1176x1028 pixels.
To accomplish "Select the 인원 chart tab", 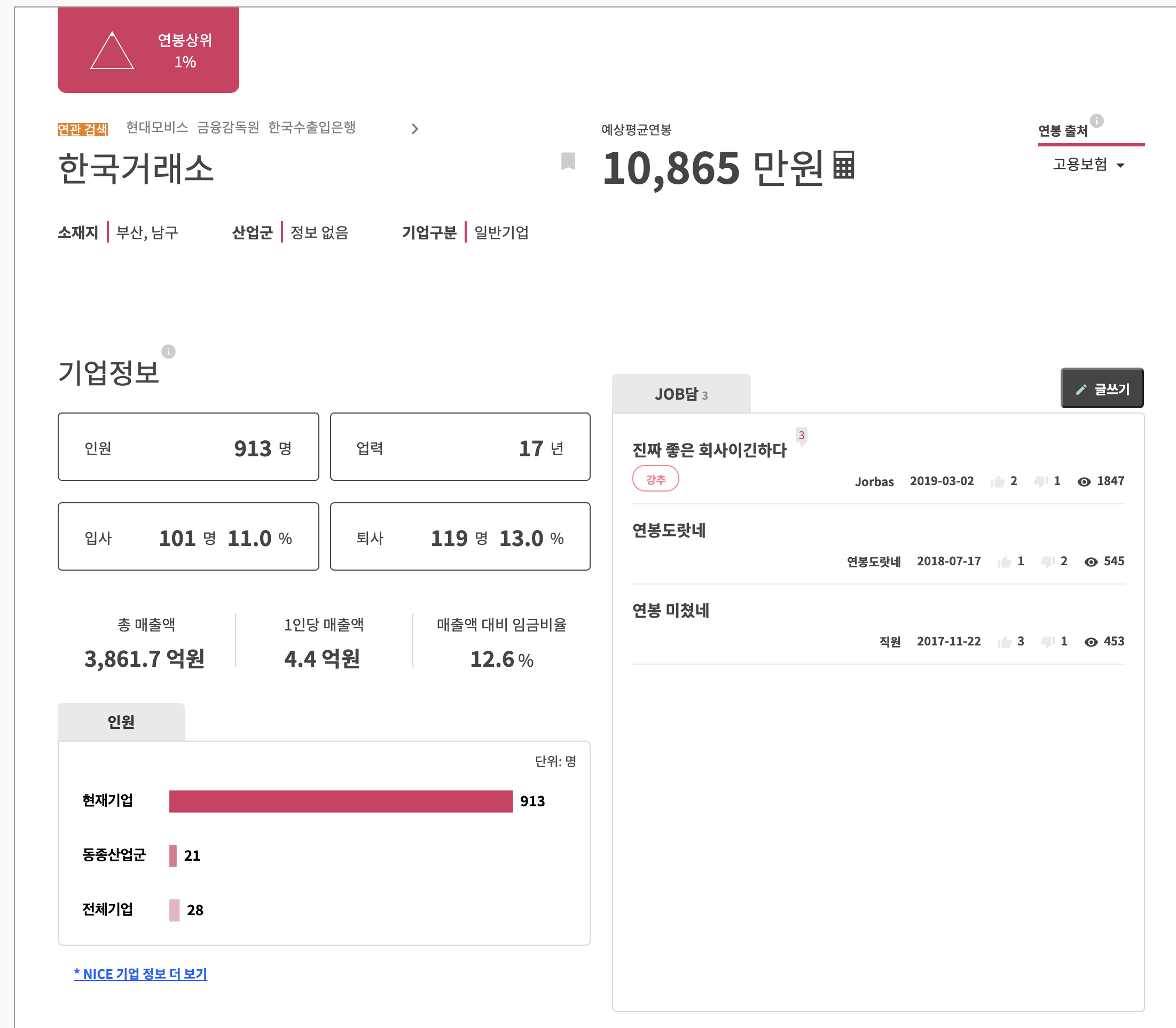I will pos(121,722).
